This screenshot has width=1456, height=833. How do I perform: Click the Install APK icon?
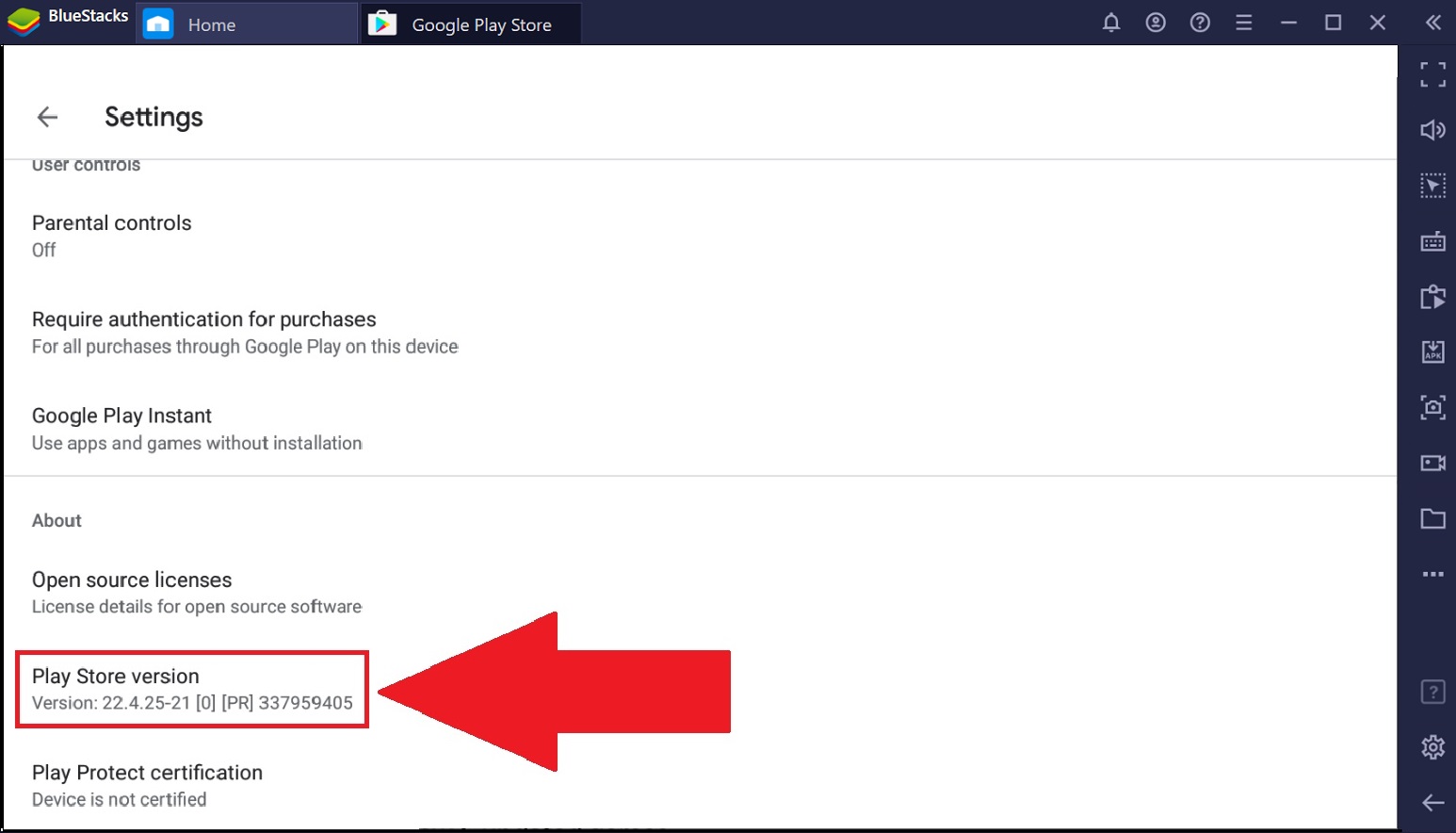[x=1432, y=352]
